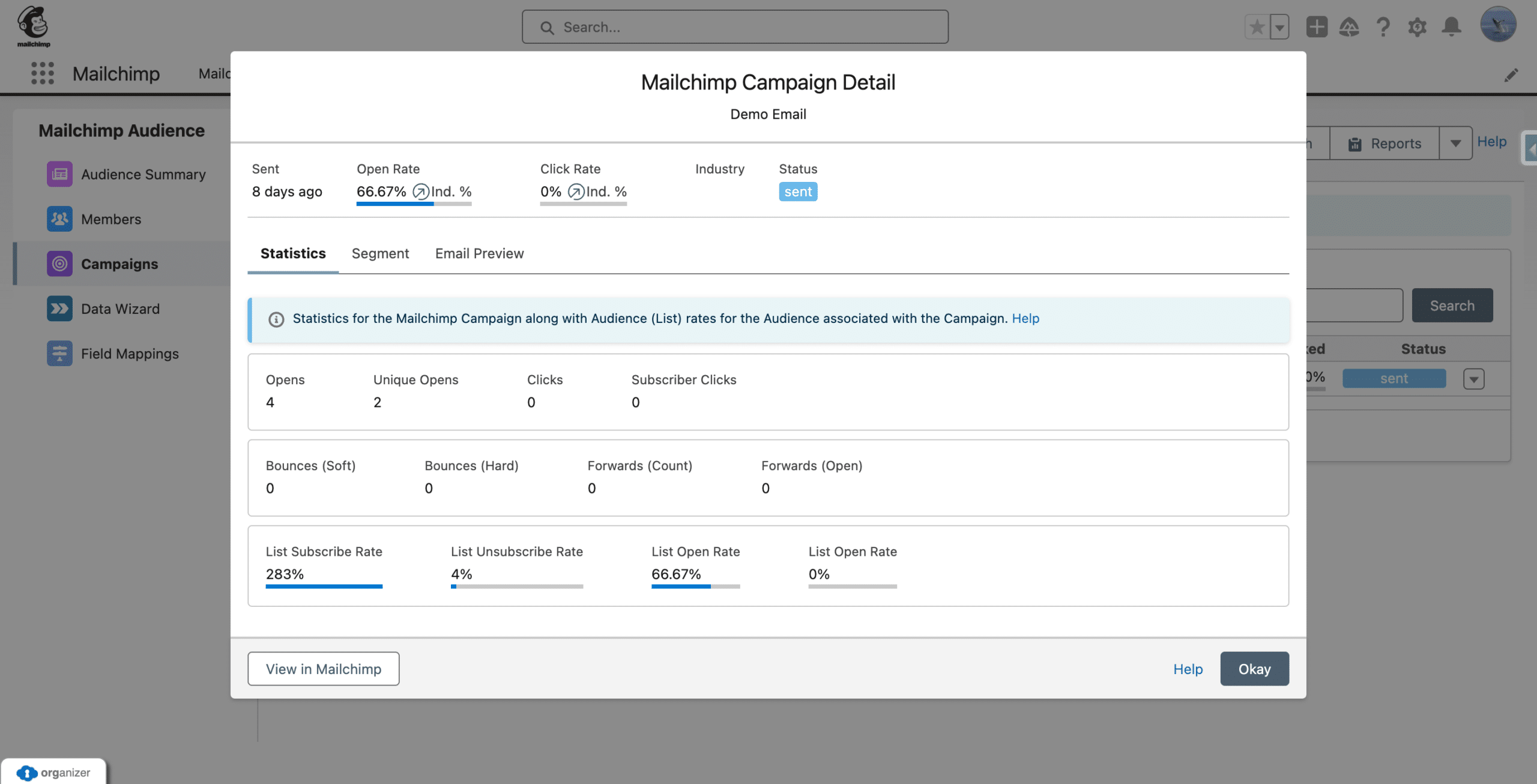Expand the Reports dropdown arrow
This screenshot has width=1537, height=784.
point(1455,143)
